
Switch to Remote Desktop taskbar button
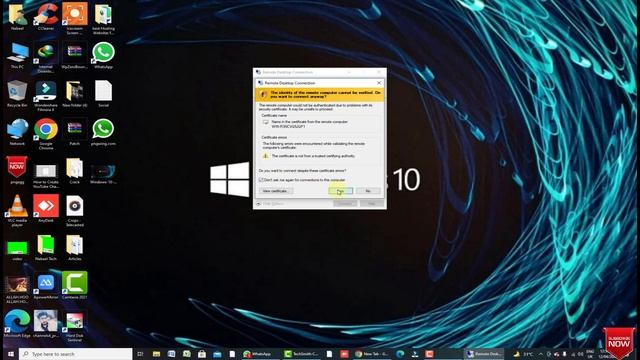(484, 354)
